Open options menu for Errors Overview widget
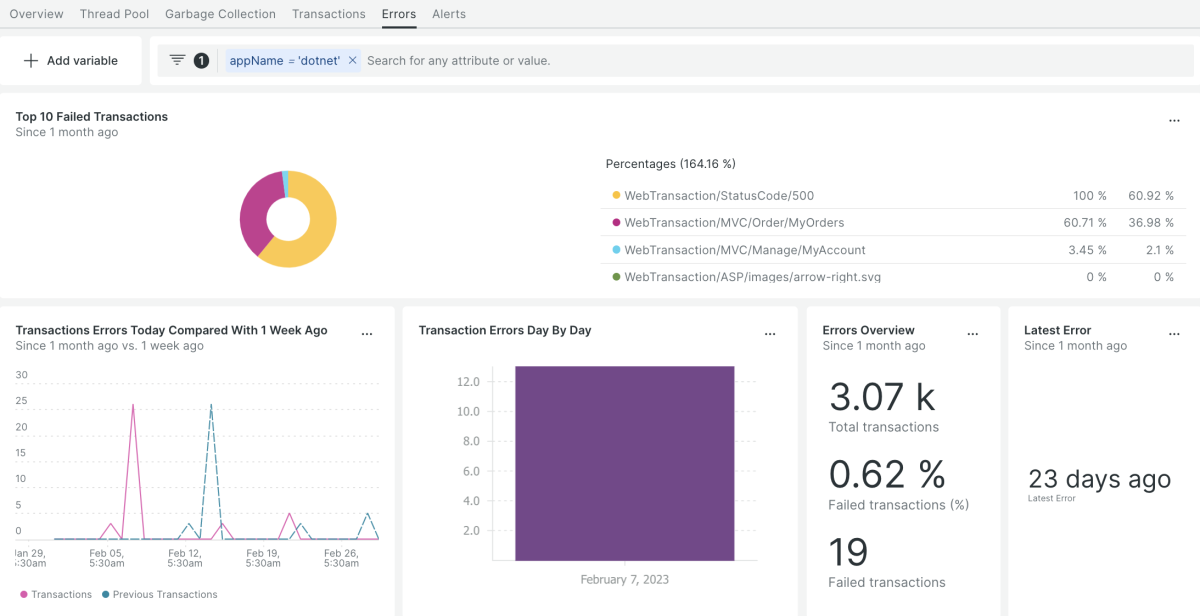1200x616 pixels. (x=973, y=334)
